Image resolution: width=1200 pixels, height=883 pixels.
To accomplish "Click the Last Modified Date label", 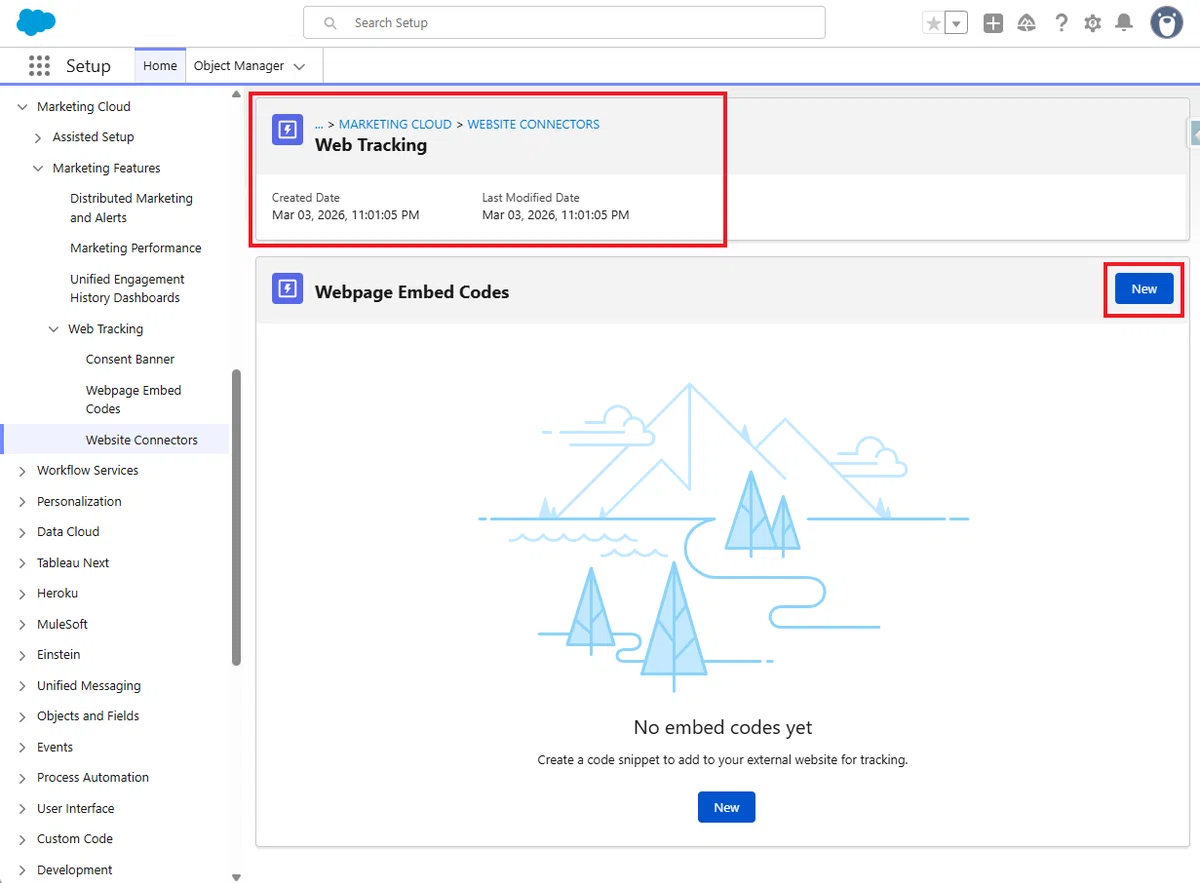I will pos(530,198).
